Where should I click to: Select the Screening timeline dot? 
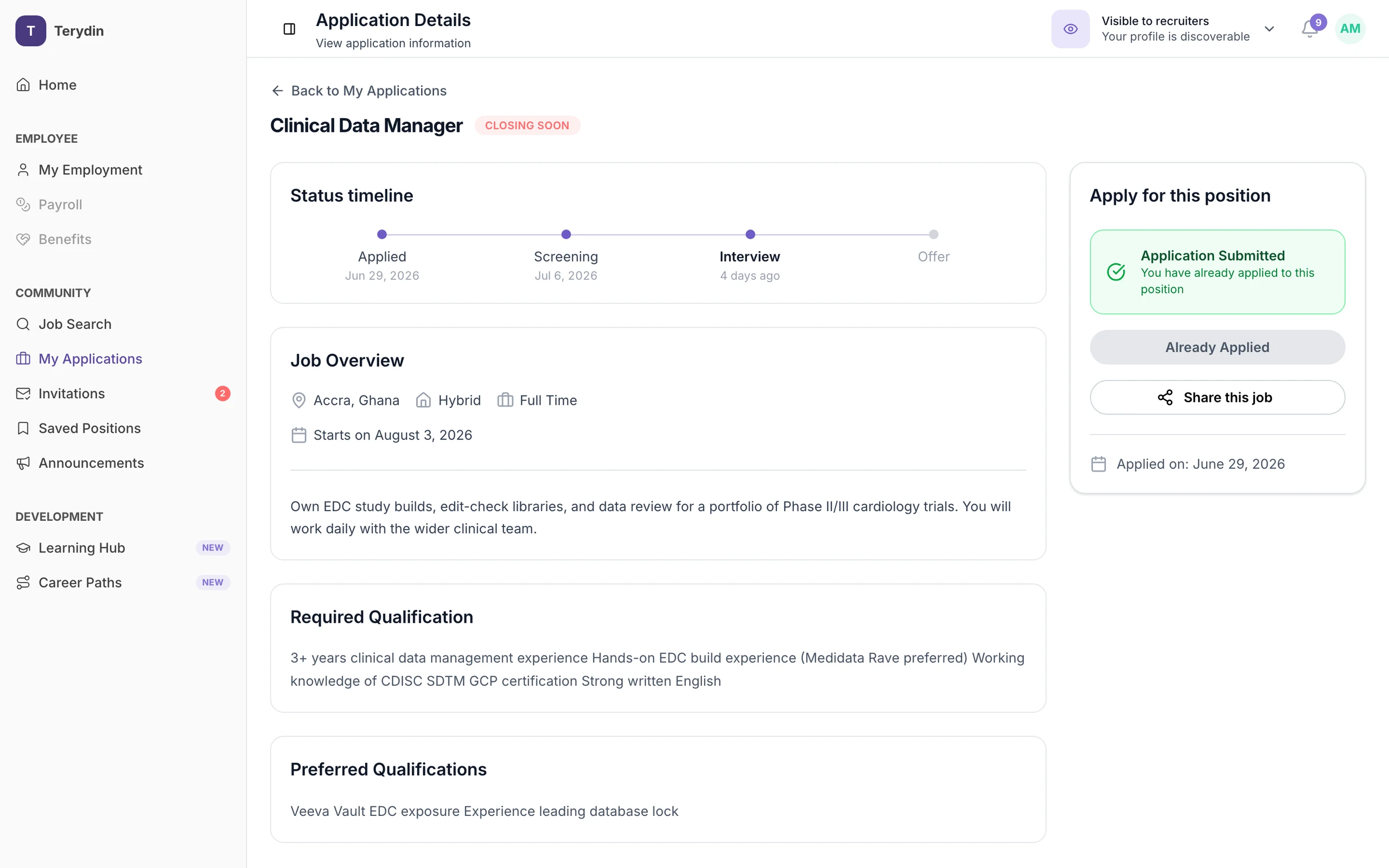coord(566,234)
